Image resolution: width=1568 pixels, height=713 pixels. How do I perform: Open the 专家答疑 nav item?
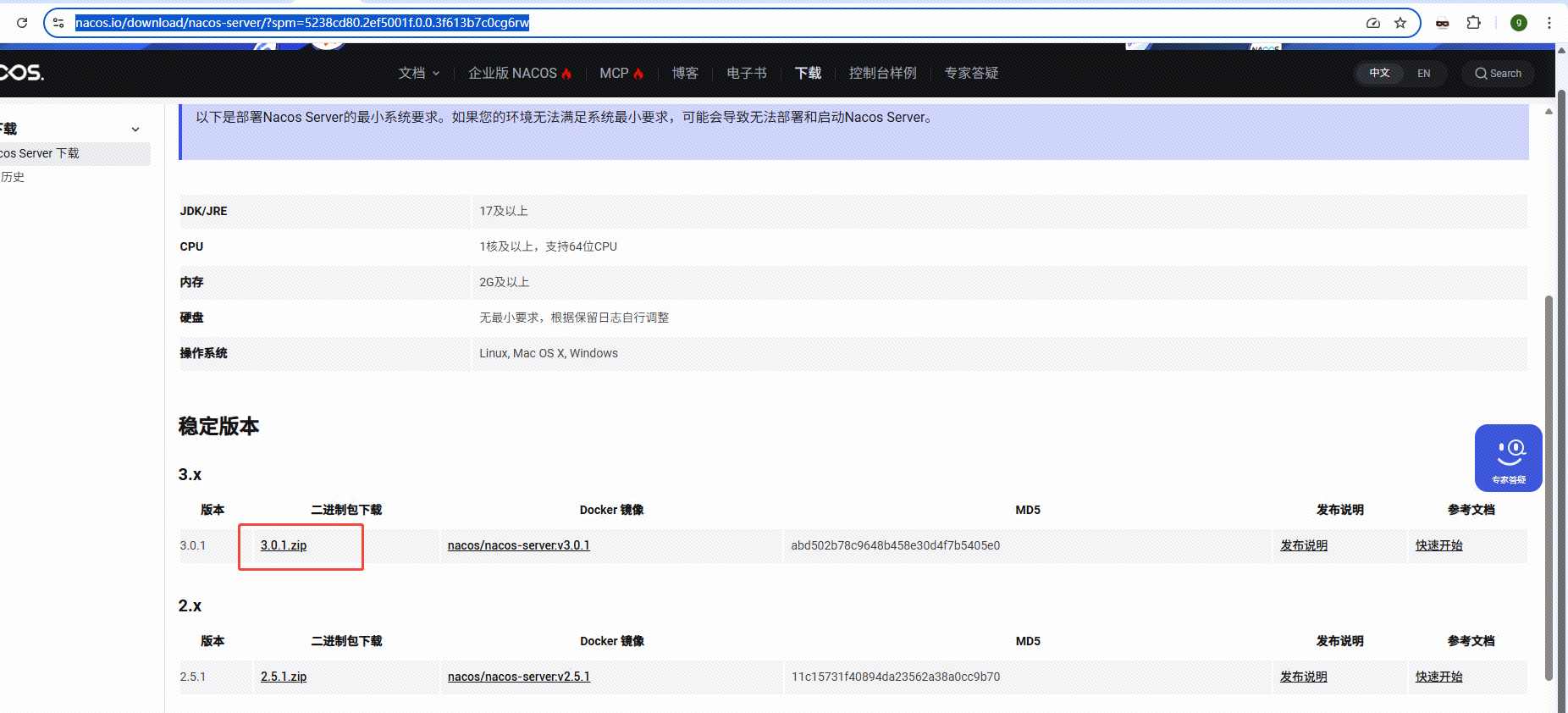click(972, 74)
